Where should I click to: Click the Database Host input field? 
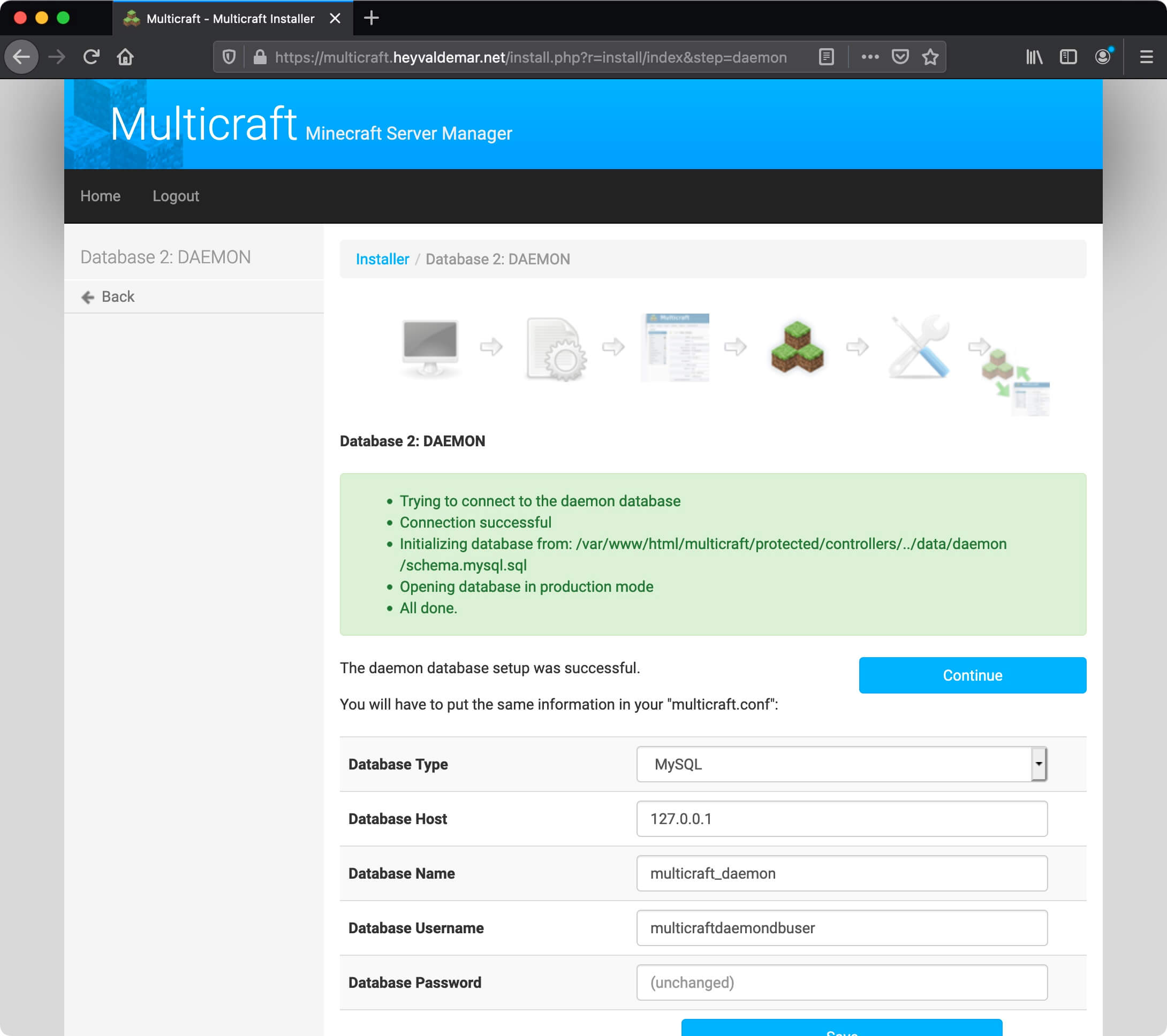841,818
